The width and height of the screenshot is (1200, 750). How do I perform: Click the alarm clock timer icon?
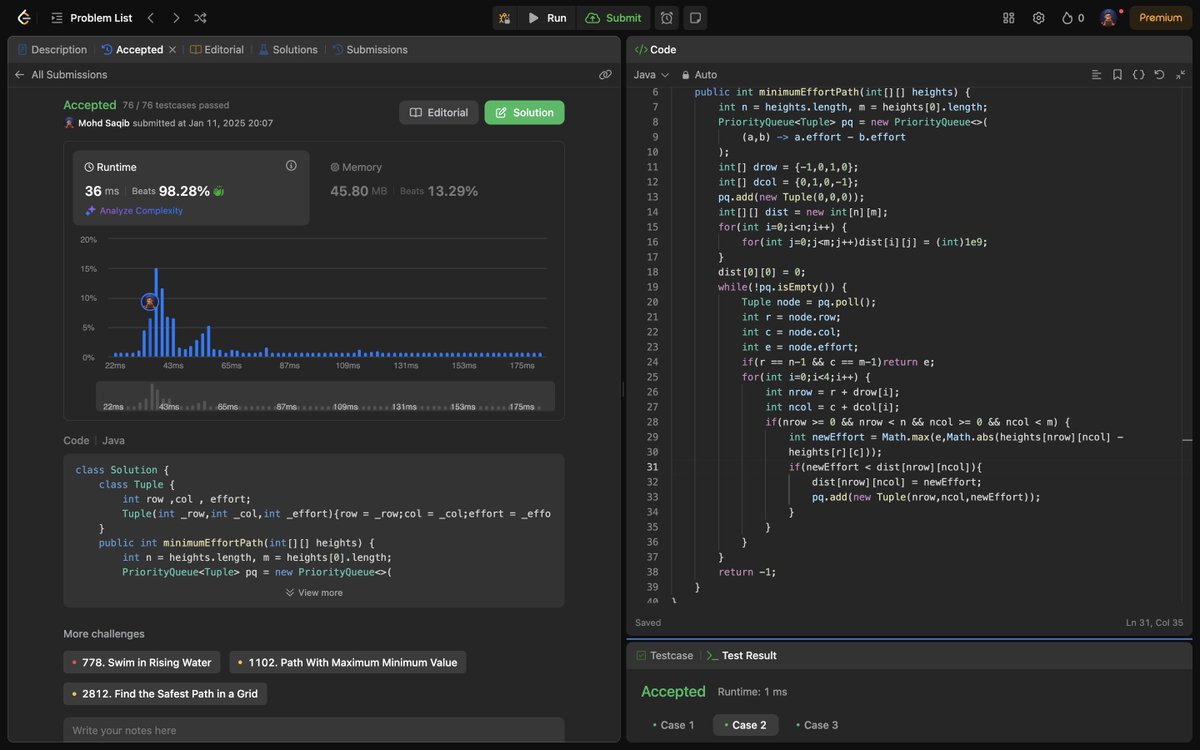coord(667,18)
